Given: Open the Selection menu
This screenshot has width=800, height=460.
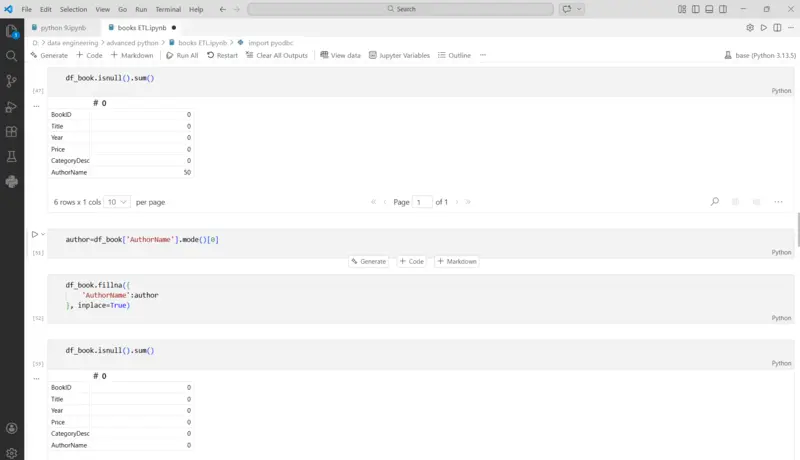Looking at the screenshot, I should (x=73, y=9).
